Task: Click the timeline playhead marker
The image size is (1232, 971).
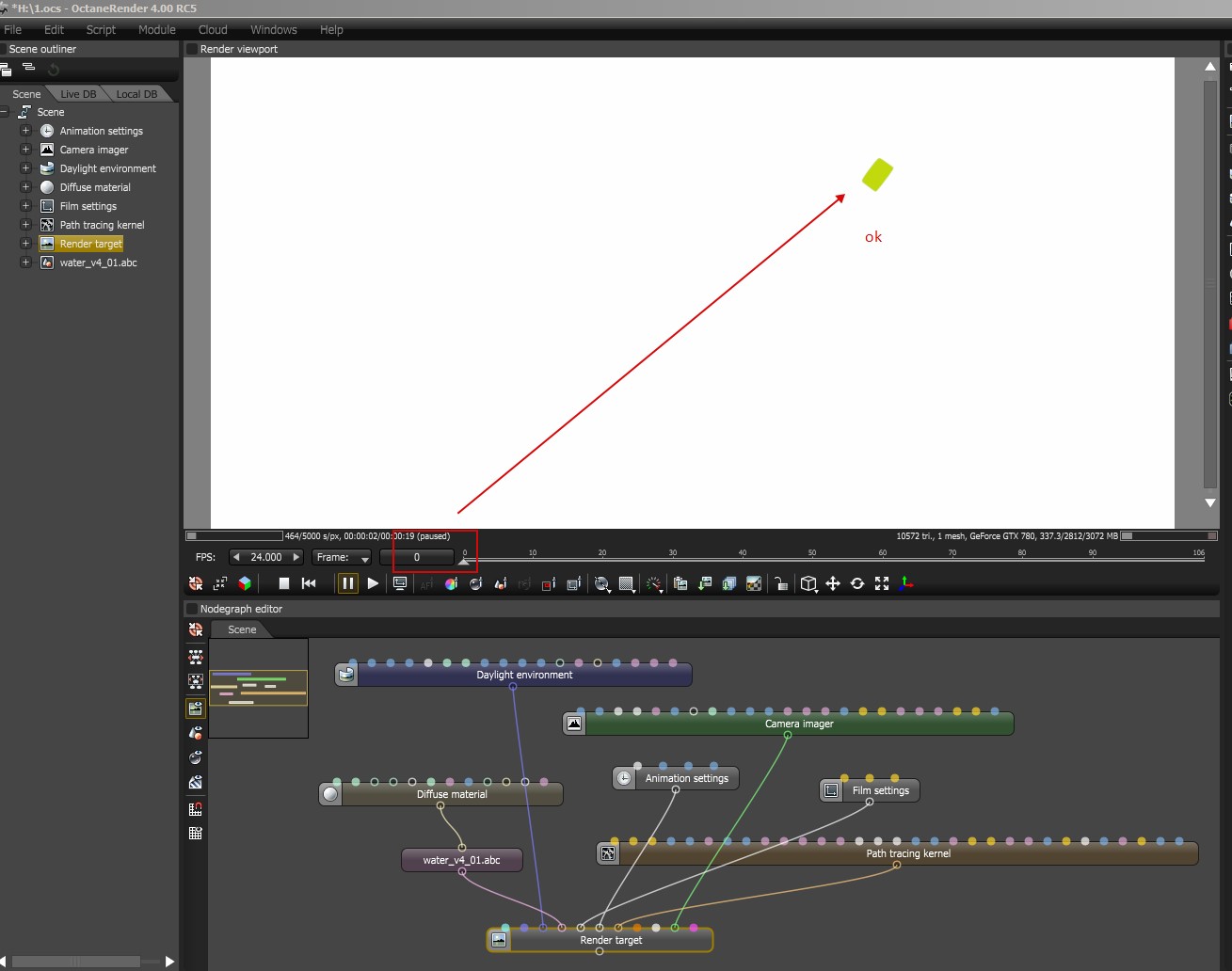Action: click(x=463, y=562)
